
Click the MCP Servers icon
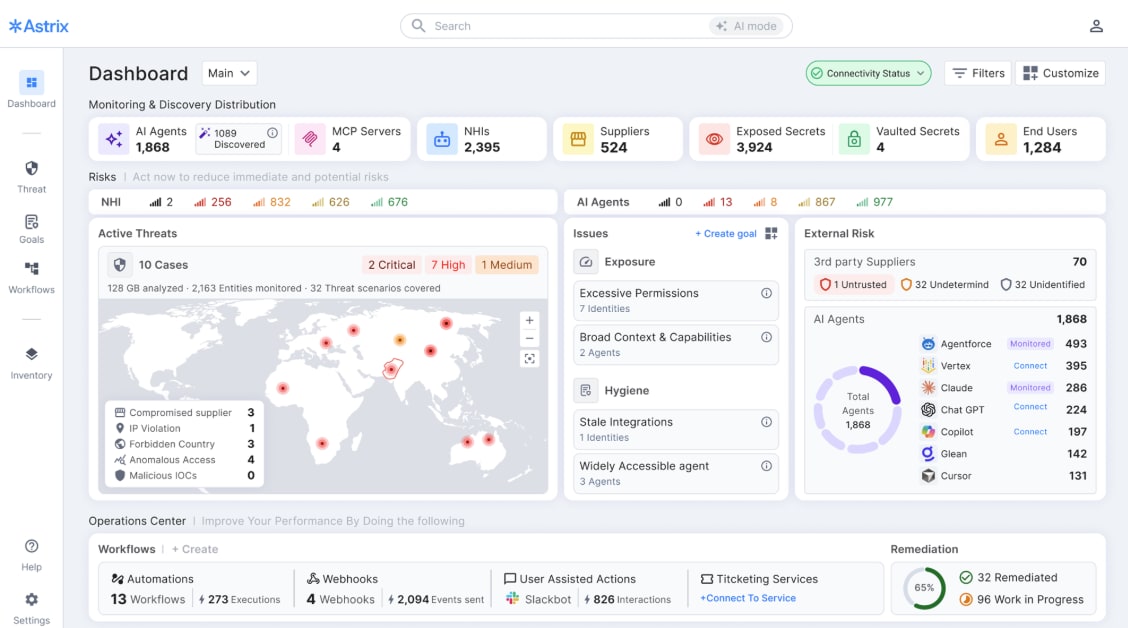(x=310, y=139)
